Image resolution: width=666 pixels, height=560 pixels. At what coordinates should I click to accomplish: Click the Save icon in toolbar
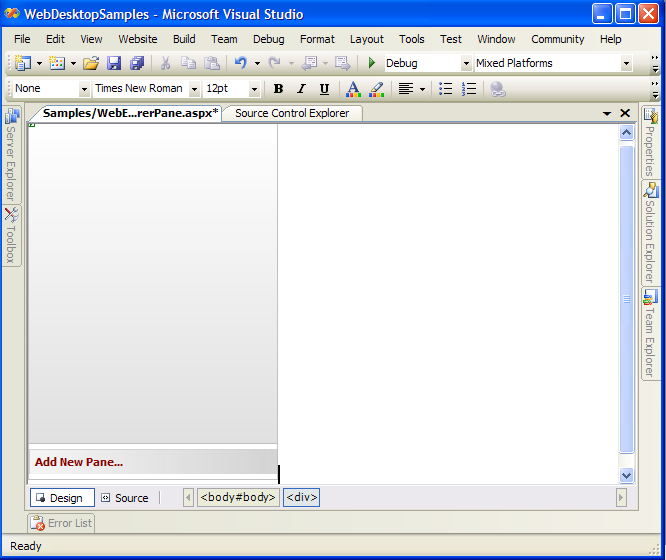pyautogui.click(x=114, y=63)
